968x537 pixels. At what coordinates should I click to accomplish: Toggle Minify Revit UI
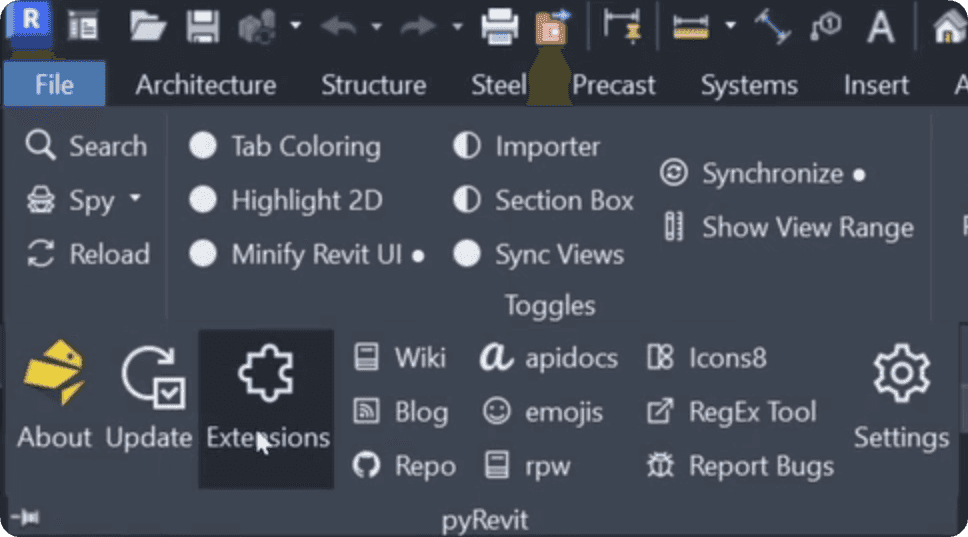[307, 254]
